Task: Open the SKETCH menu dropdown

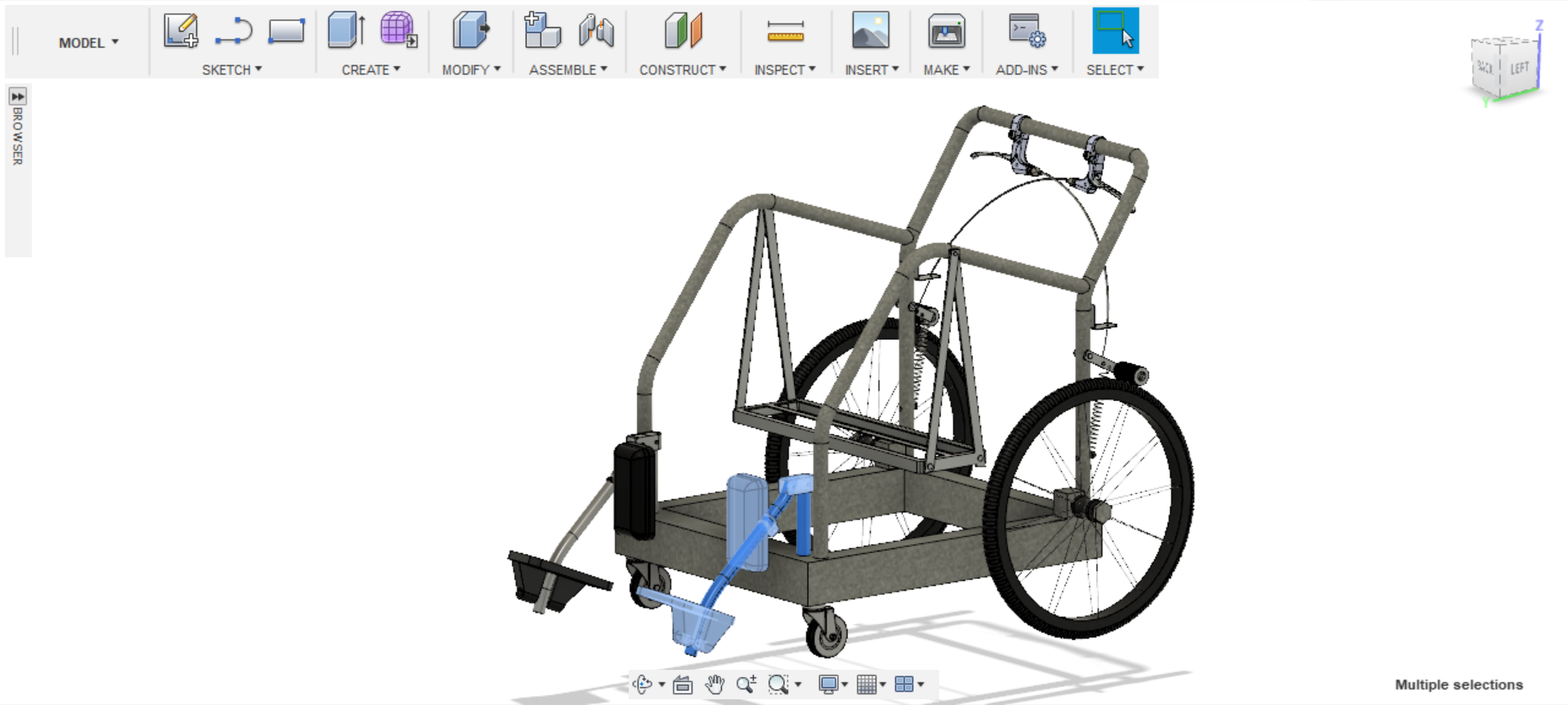Action: pyautogui.click(x=232, y=70)
